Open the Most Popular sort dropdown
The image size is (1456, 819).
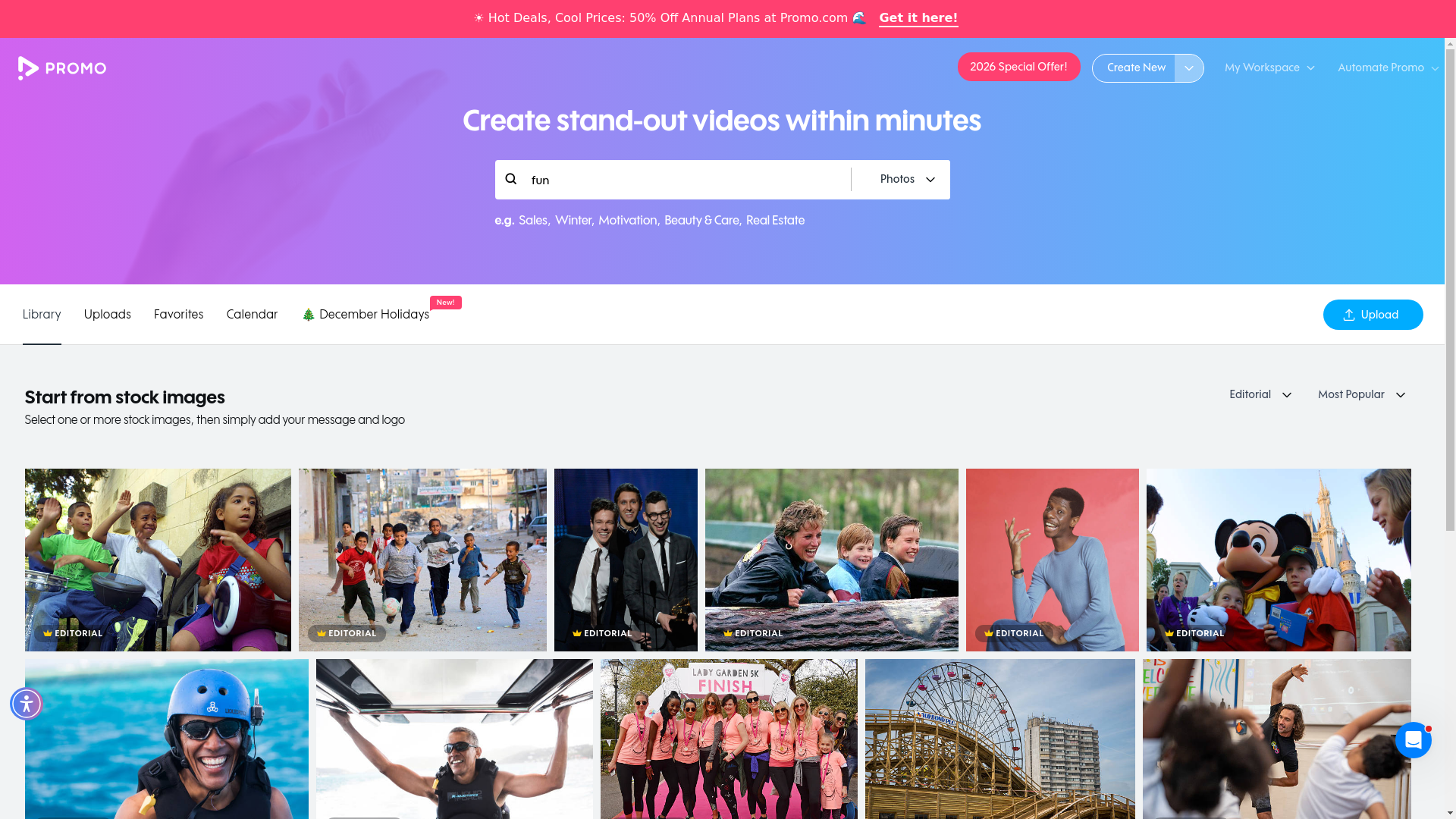click(x=1362, y=395)
